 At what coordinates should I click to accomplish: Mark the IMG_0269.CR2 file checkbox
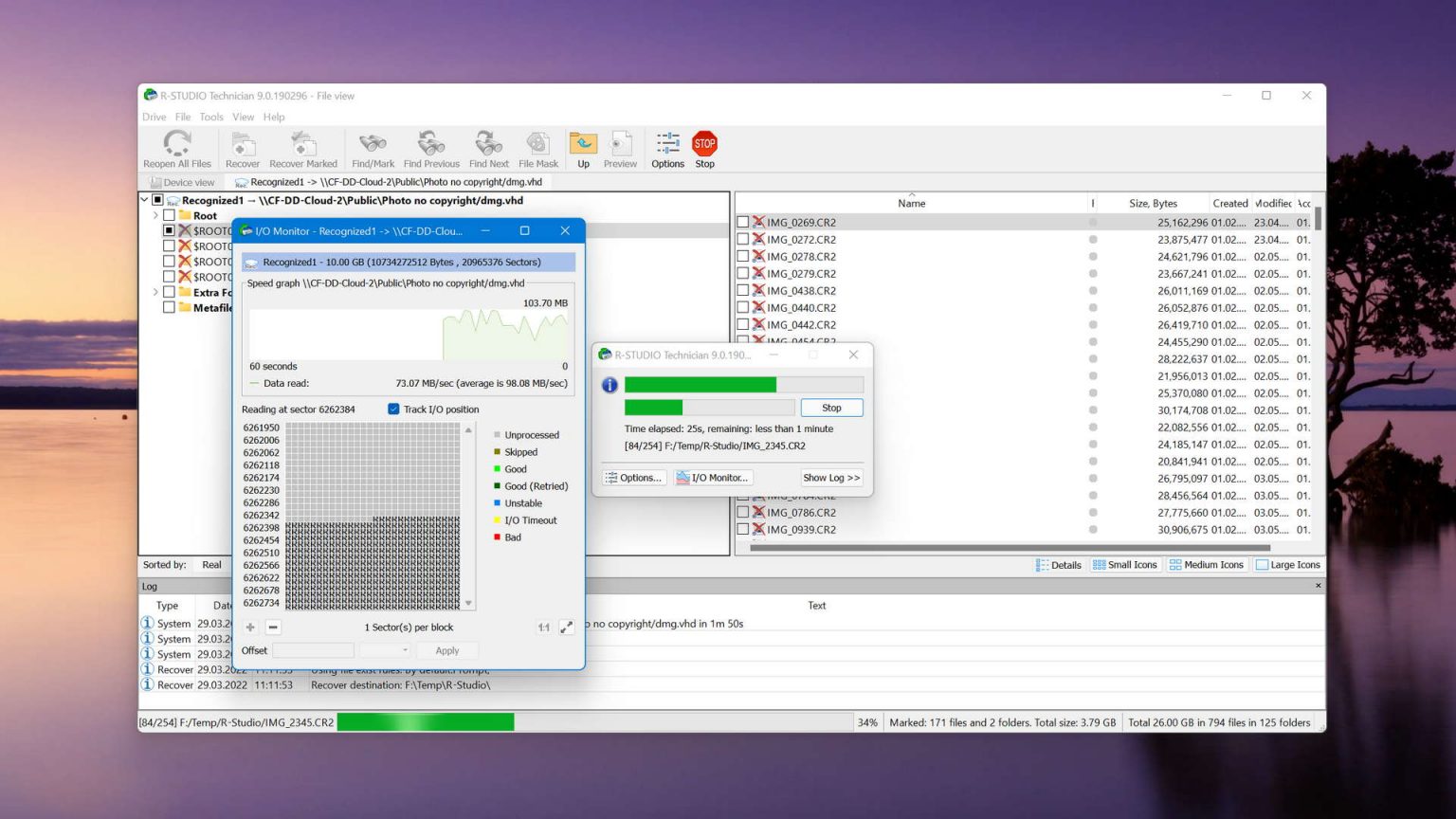coord(743,221)
